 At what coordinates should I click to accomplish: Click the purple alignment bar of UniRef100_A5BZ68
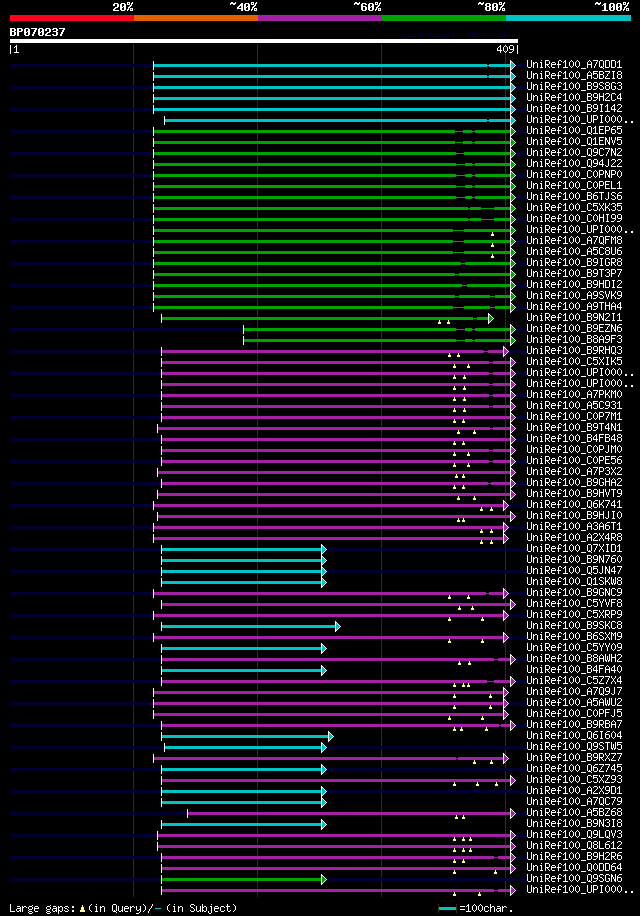[352, 813]
